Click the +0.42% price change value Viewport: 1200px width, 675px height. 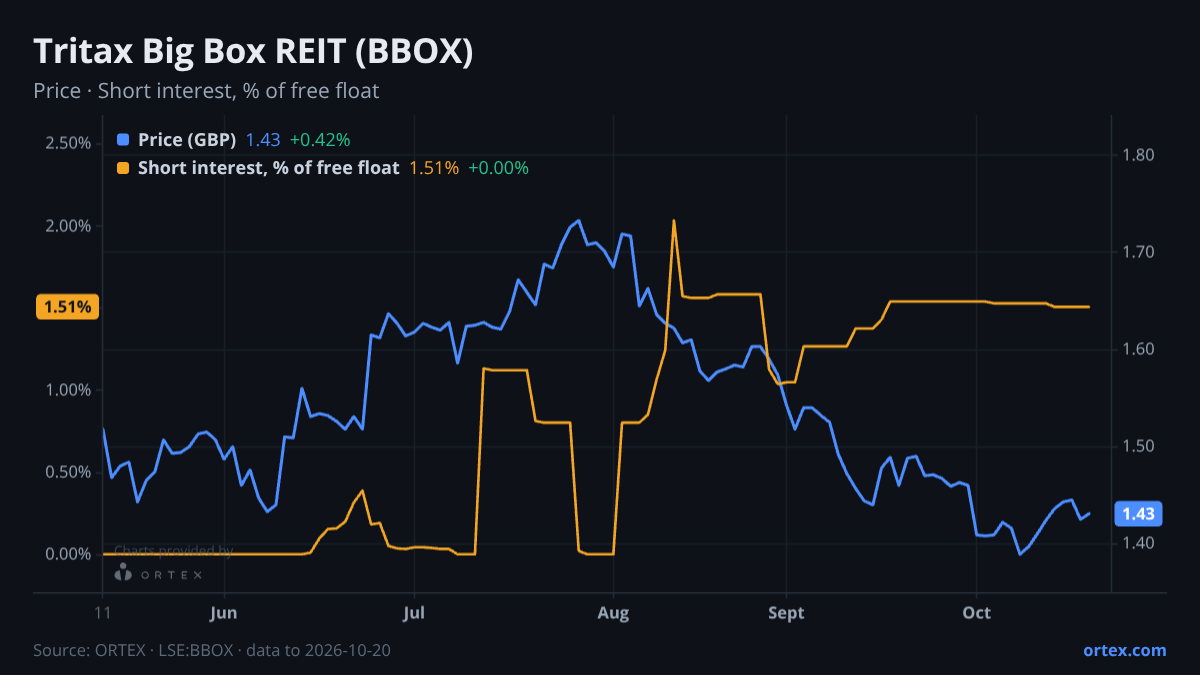[x=320, y=140]
